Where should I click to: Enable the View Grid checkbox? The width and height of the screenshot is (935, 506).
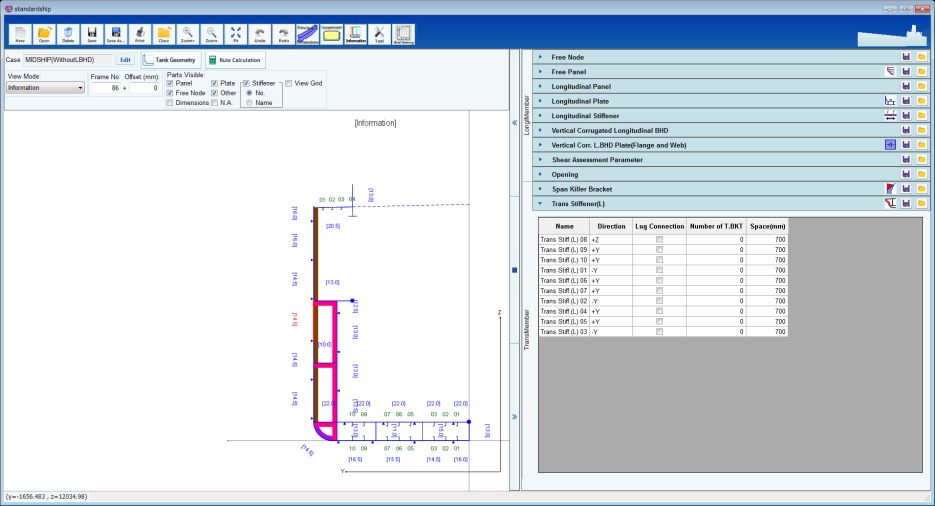pos(290,84)
